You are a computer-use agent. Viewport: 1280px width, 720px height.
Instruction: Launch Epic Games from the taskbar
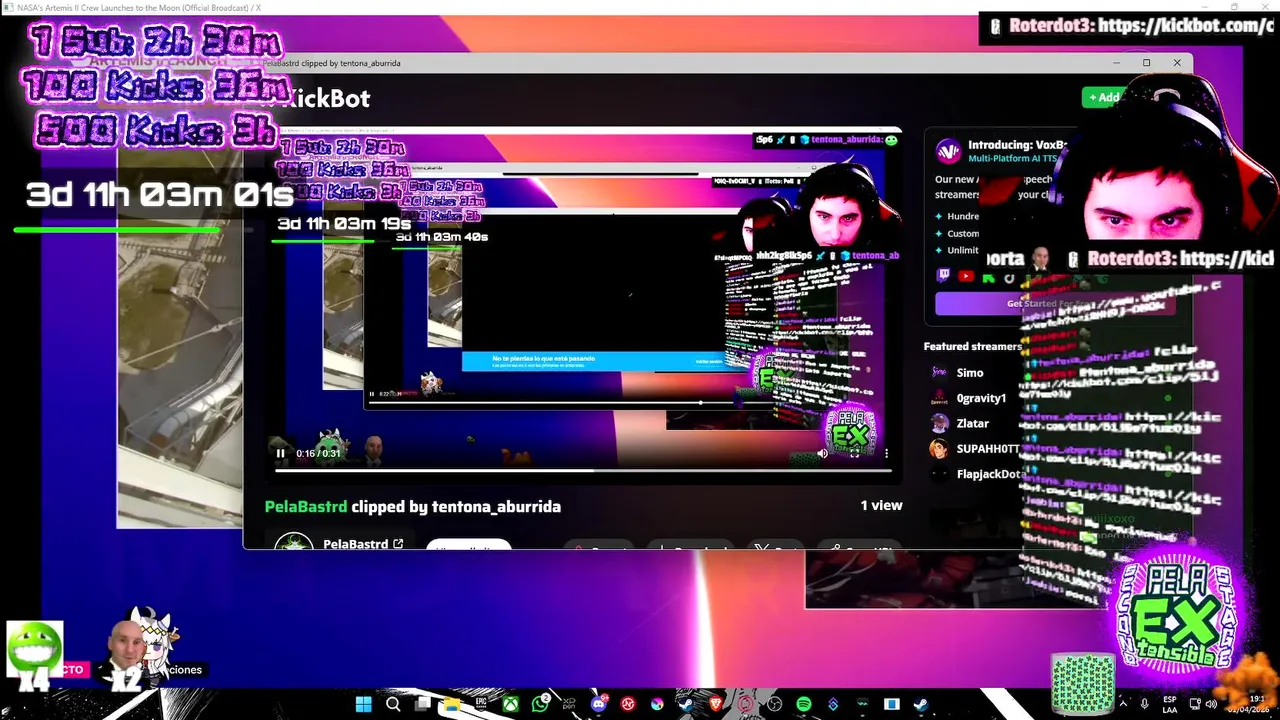tap(482, 704)
